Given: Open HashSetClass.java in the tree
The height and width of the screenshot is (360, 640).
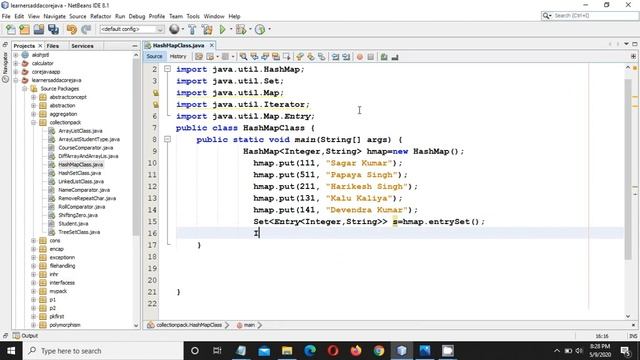Looking at the screenshot, I should click(x=80, y=173).
